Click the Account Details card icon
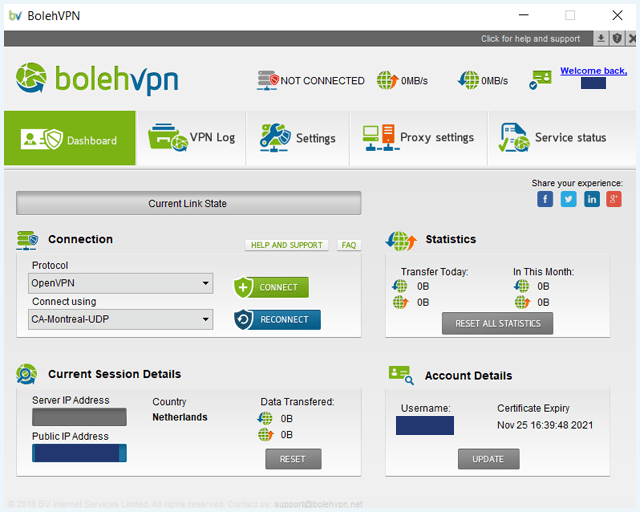640x512 pixels. click(401, 375)
